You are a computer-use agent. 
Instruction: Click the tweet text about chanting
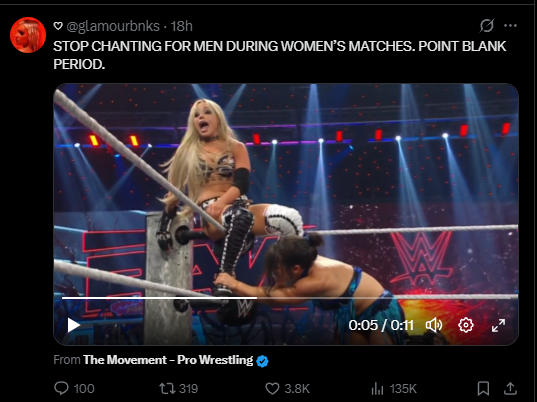(x=279, y=55)
